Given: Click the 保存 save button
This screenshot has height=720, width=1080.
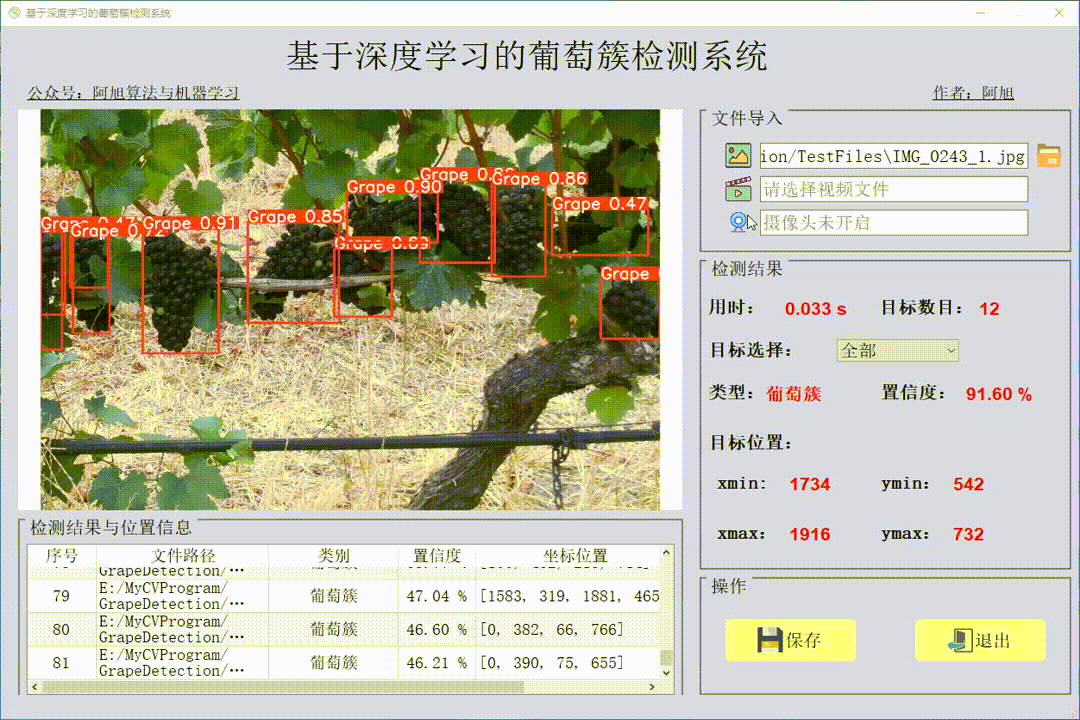Looking at the screenshot, I should (790, 640).
